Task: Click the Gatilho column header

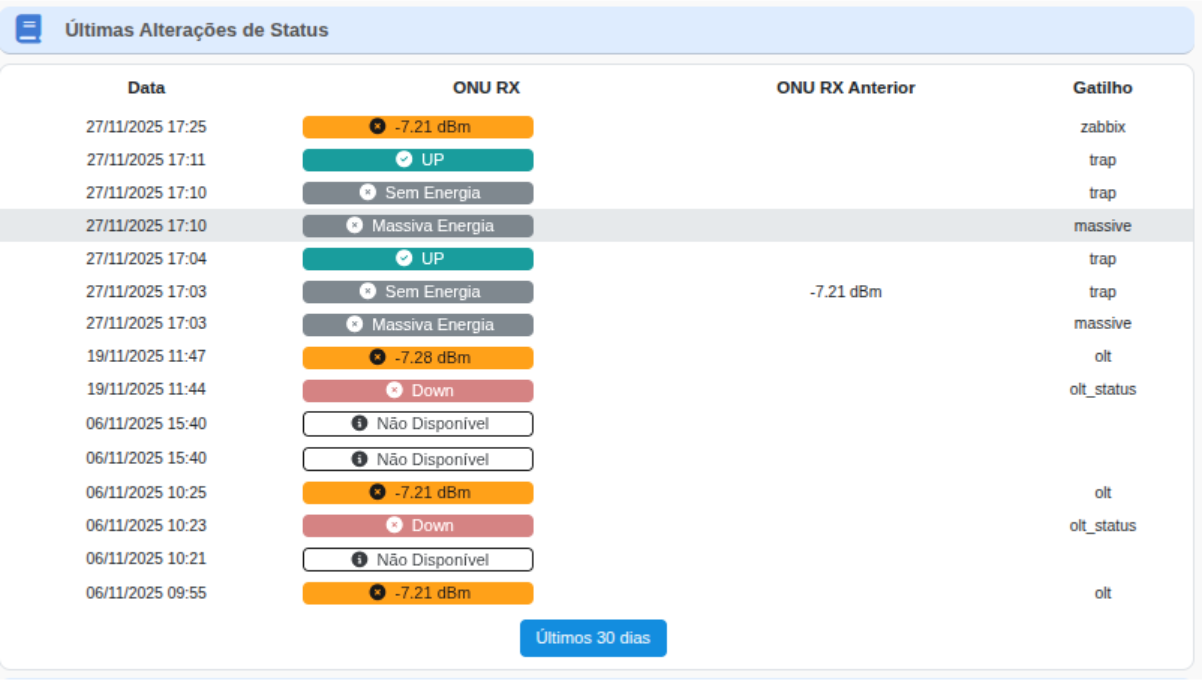Action: (1102, 88)
